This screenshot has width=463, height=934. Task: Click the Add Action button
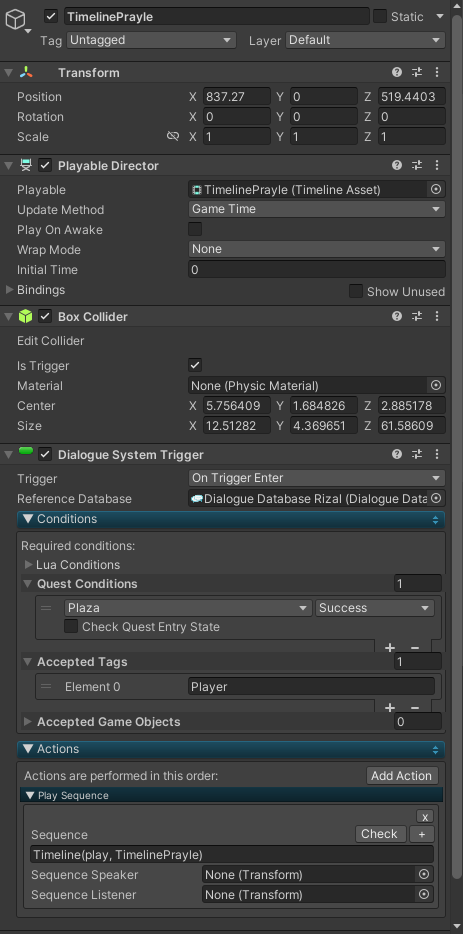coord(402,776)
